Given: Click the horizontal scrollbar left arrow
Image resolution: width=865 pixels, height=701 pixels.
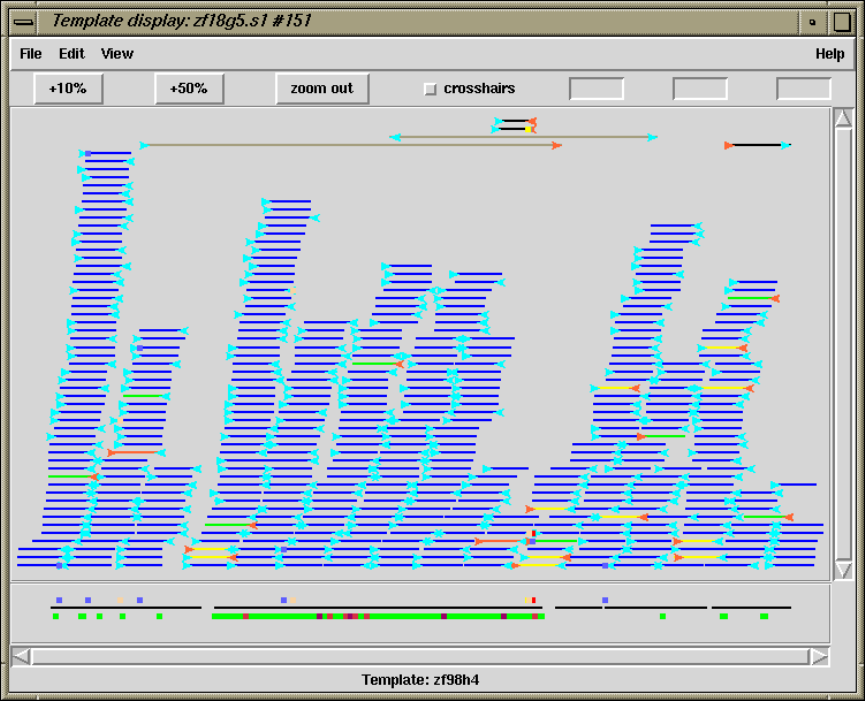Looking at the screenshot, I should coord(21,657).
